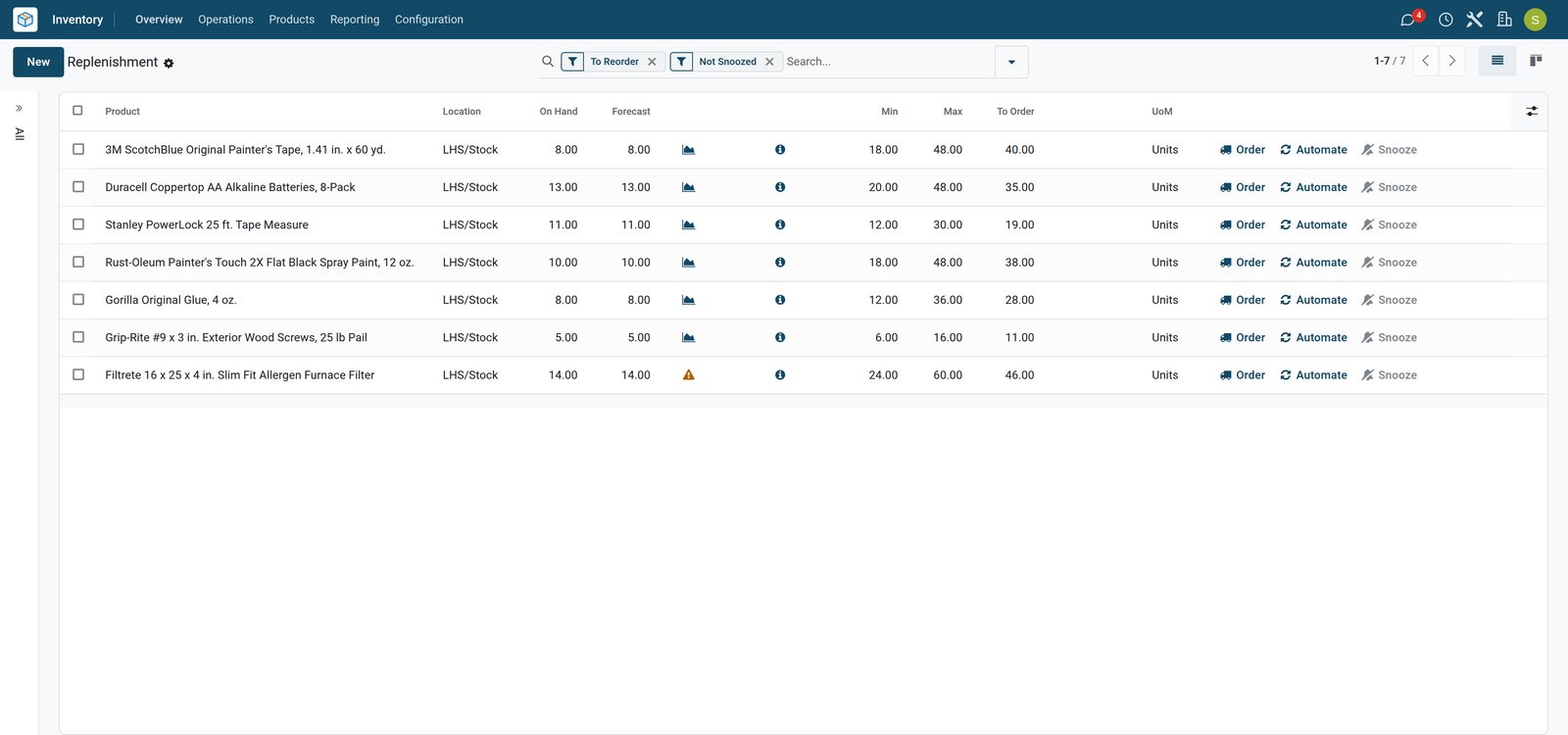Tick checkbox for Rust-Oleum Spray Paint
The width and height of the screenshot is (1568, 735).
click(78, 262)
